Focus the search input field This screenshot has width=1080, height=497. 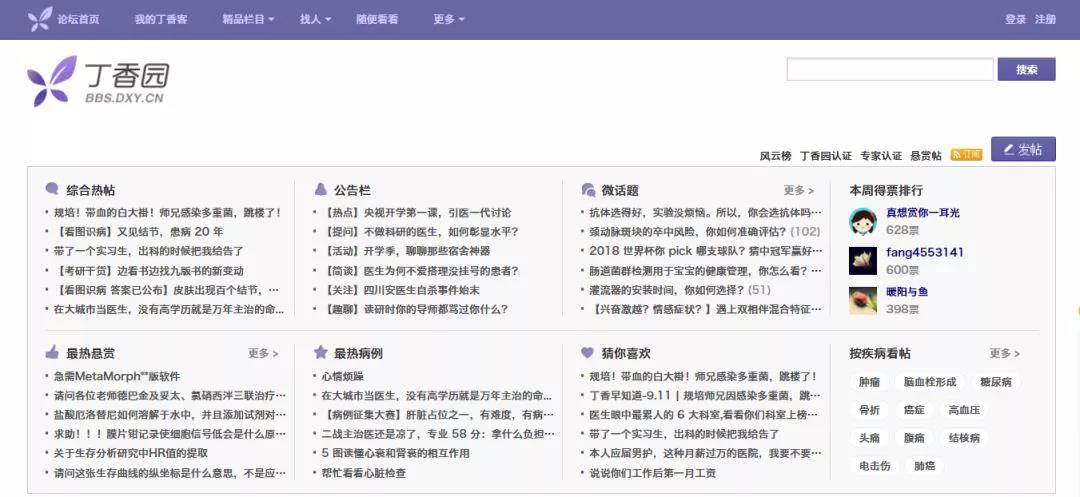pyautogui.click(x=891, y=69)
